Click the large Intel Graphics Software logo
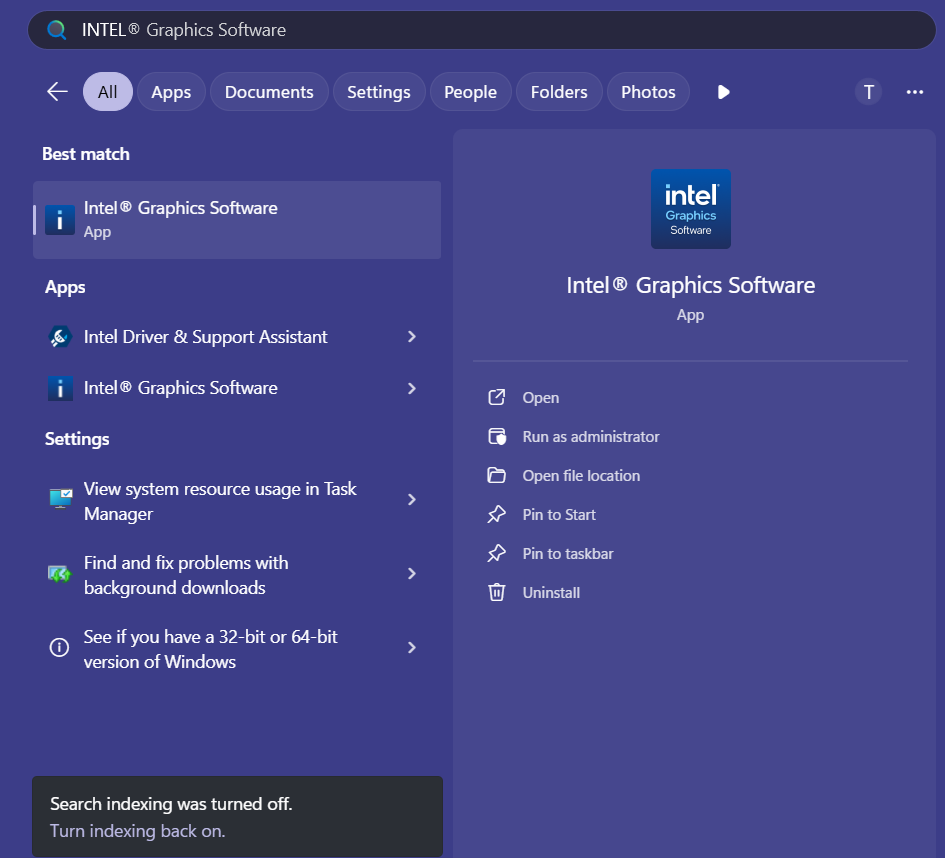The image size is (945, 858). pos(691,209)
